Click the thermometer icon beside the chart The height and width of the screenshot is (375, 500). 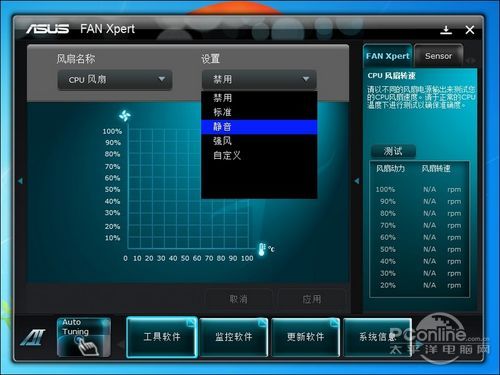[x=262, y=249]
